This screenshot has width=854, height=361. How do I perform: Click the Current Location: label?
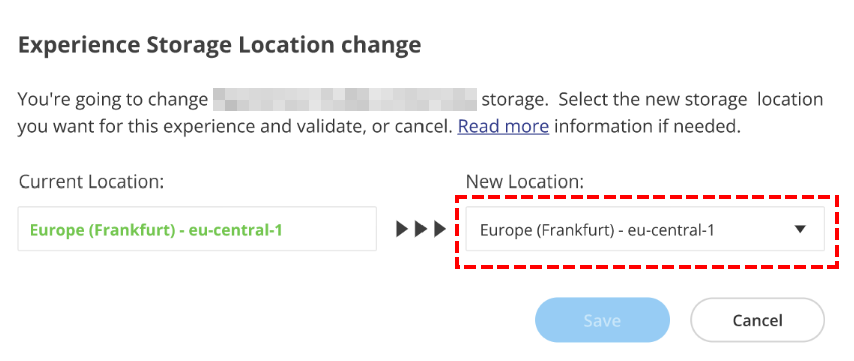point(91,182)
